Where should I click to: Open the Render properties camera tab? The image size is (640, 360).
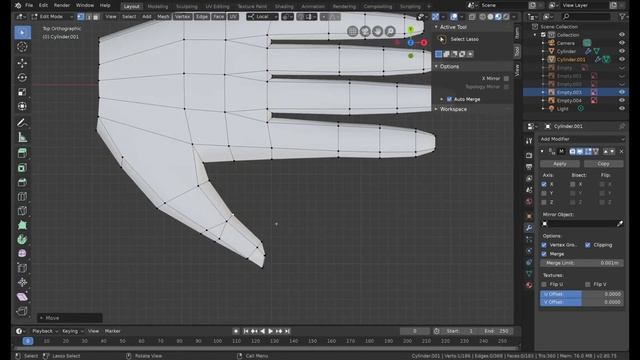[x=529, y=156]
